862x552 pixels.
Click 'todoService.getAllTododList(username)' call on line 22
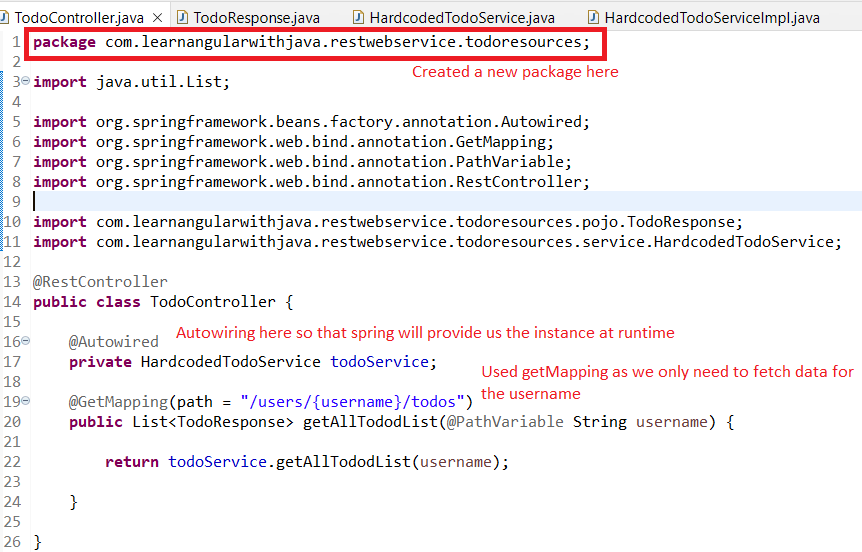tap(334, 462)
